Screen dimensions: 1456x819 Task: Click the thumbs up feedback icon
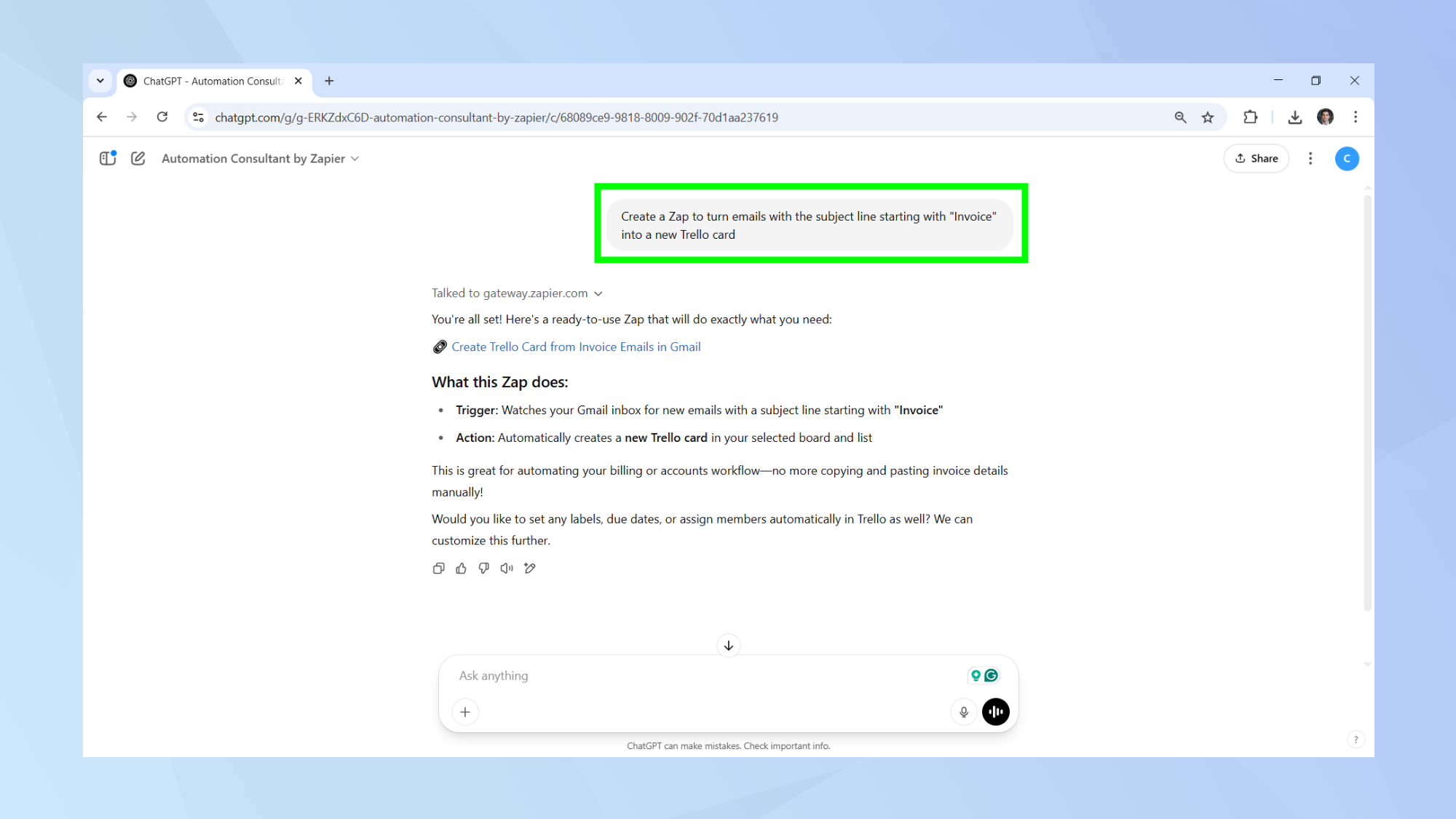click(x=461, y=569)
